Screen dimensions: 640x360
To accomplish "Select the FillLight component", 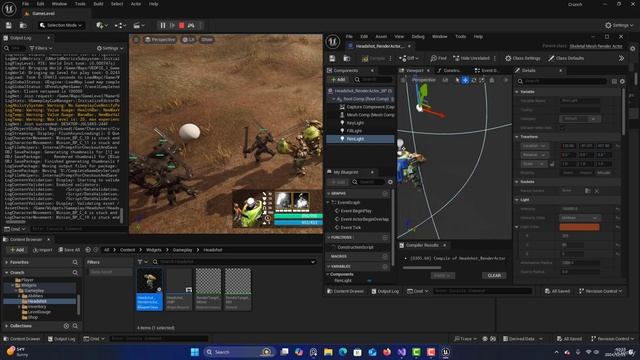I will click(x=354, y=131).
